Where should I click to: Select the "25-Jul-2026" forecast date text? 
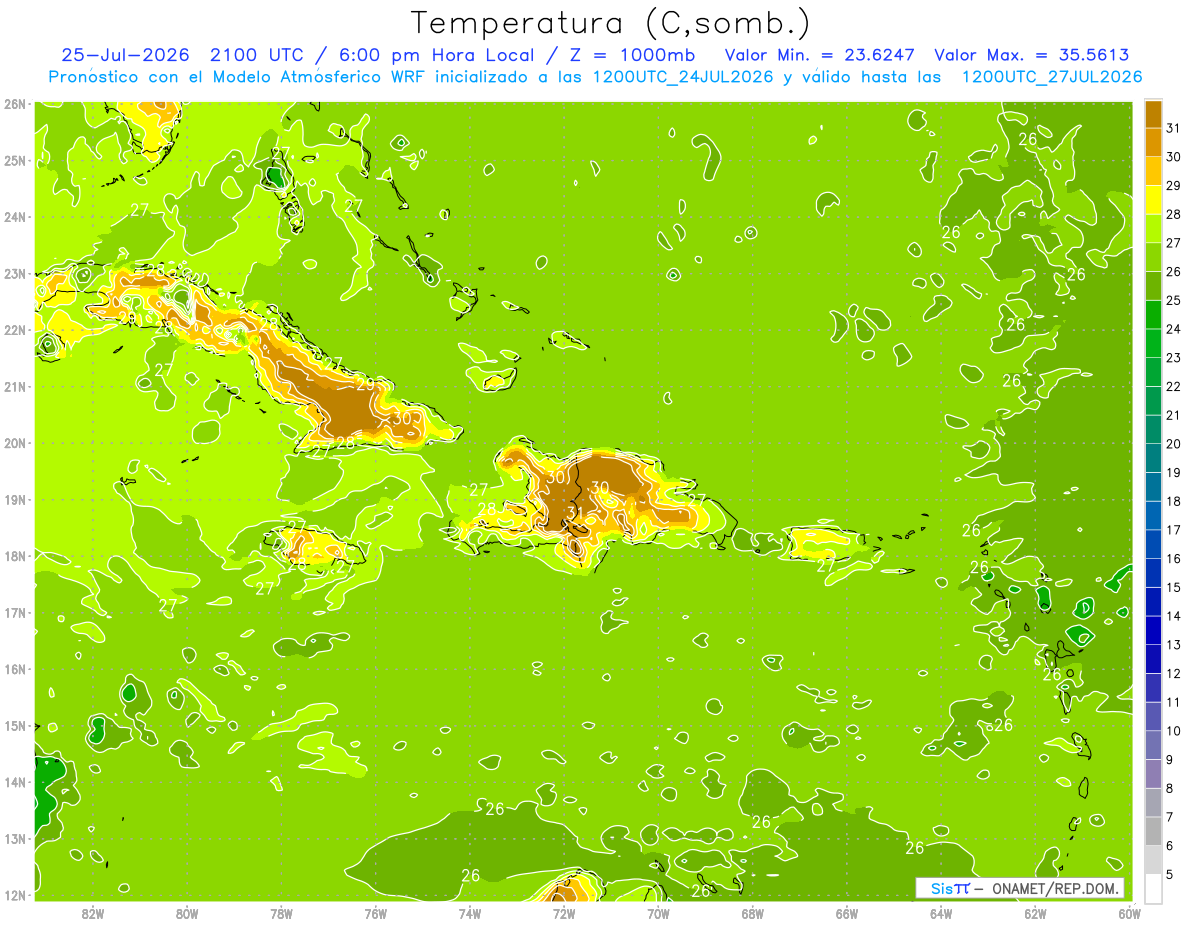point(126,55)
